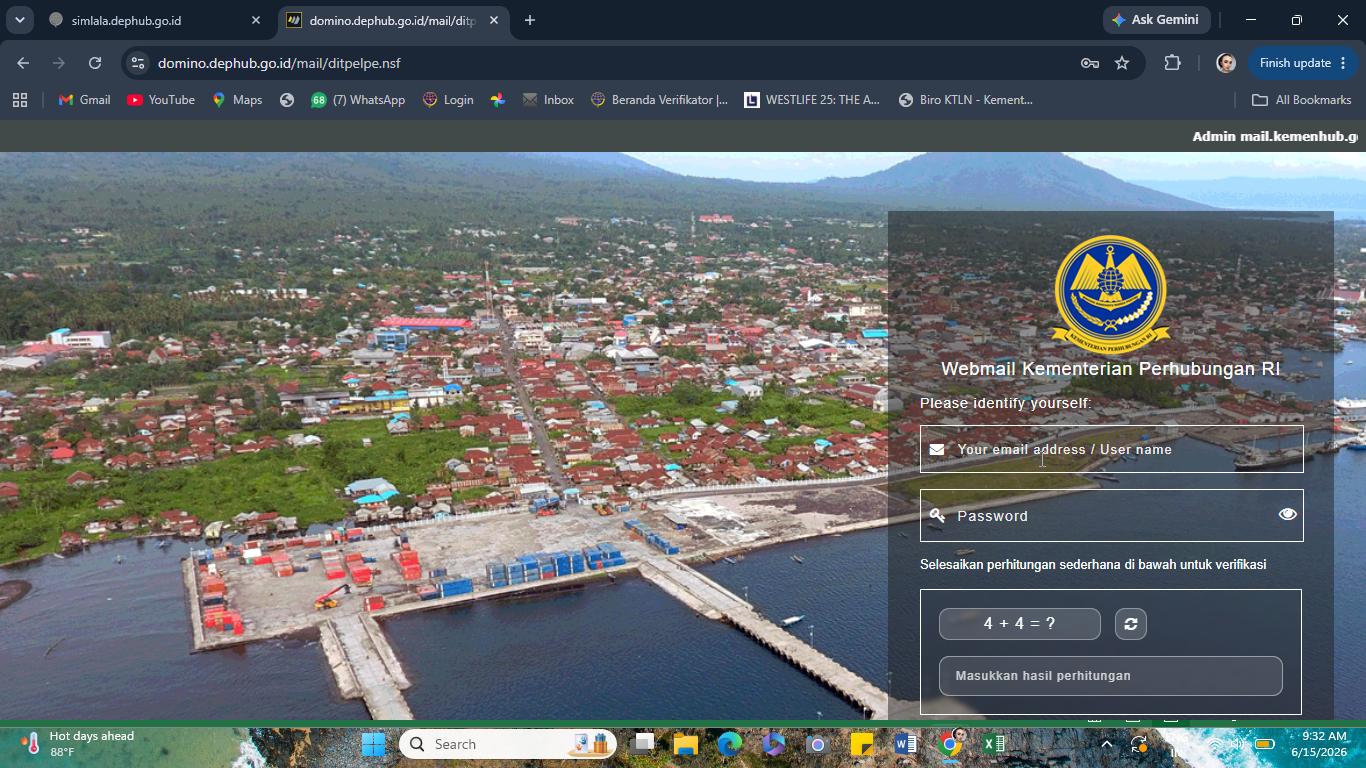Close the simlala.dephub.go.id tab
The image size is (1366, 768).
pyautogui.click(x=255, y=20)
